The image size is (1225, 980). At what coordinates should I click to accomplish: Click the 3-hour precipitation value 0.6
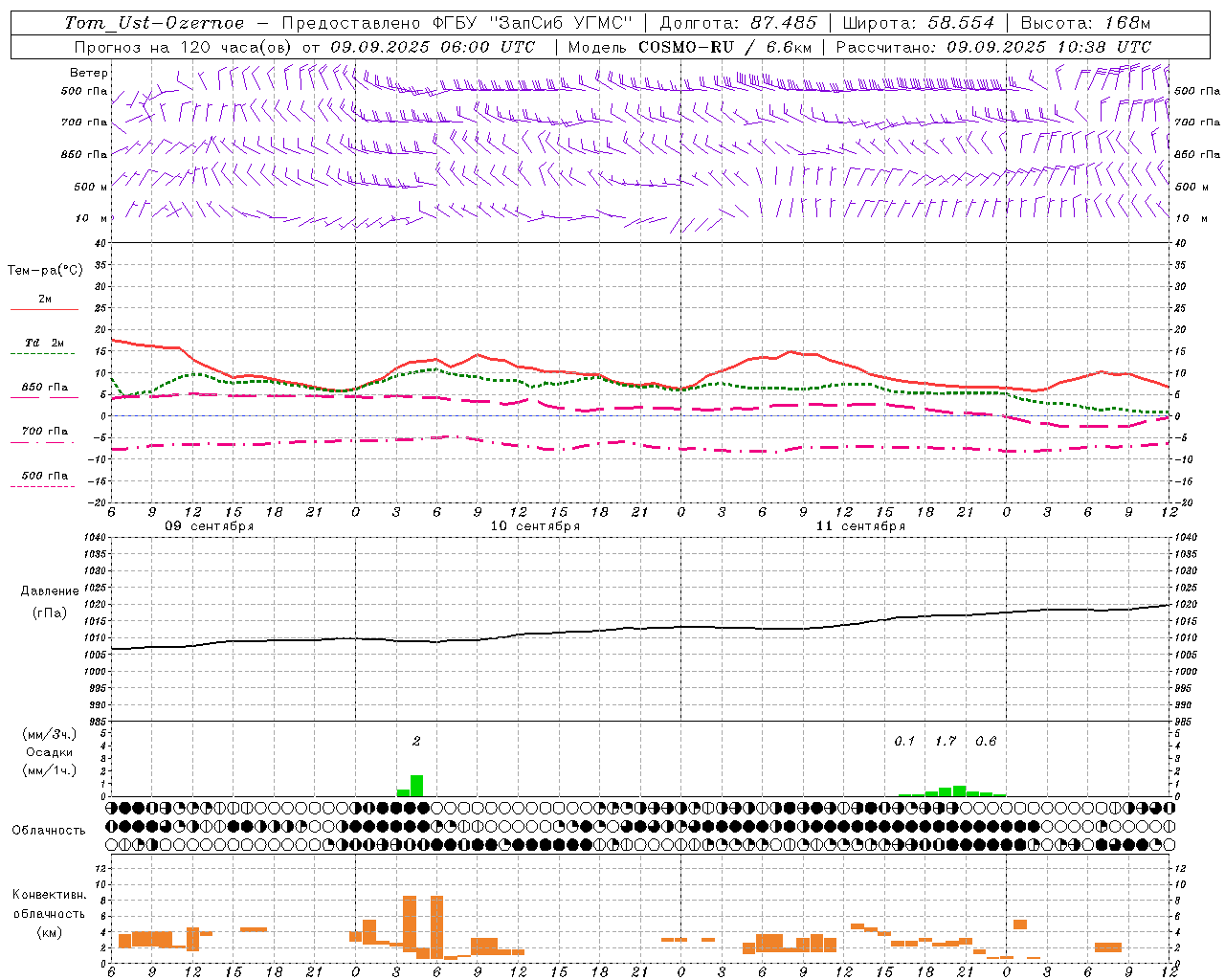tap(986, 742)
